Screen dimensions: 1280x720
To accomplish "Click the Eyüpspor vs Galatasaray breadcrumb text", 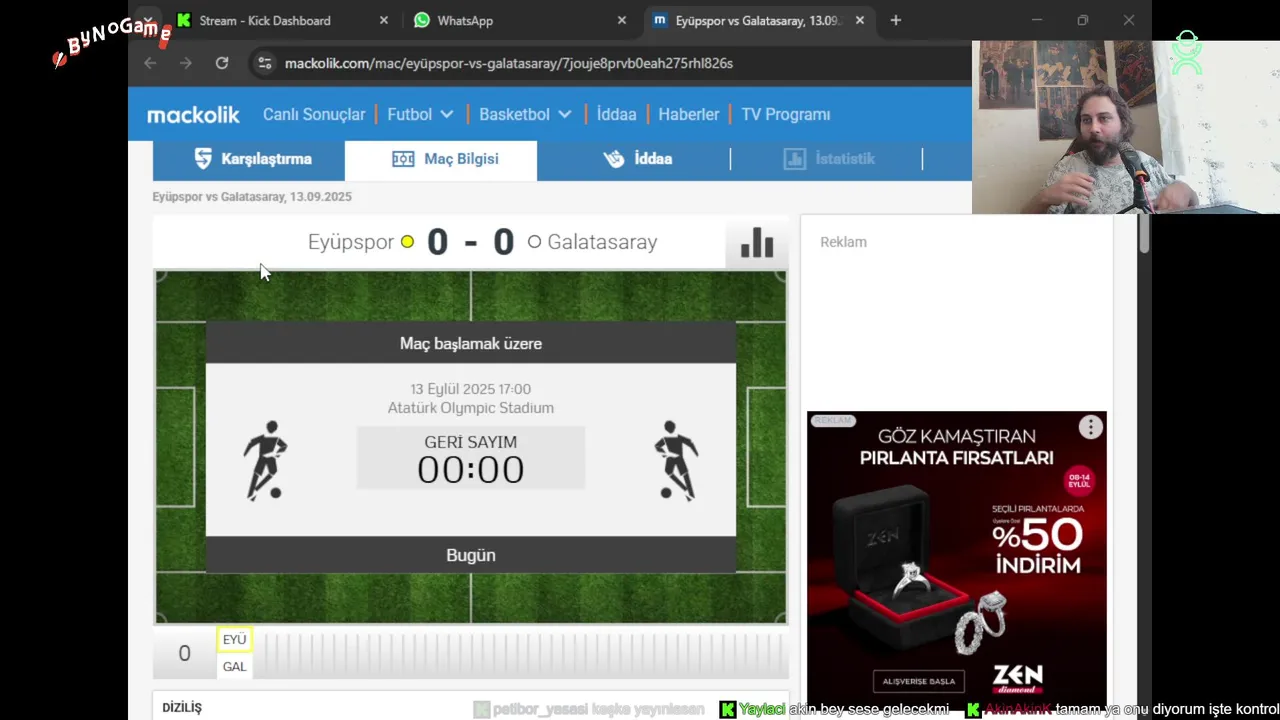I will pyautogui.click(x=252, y=197).
